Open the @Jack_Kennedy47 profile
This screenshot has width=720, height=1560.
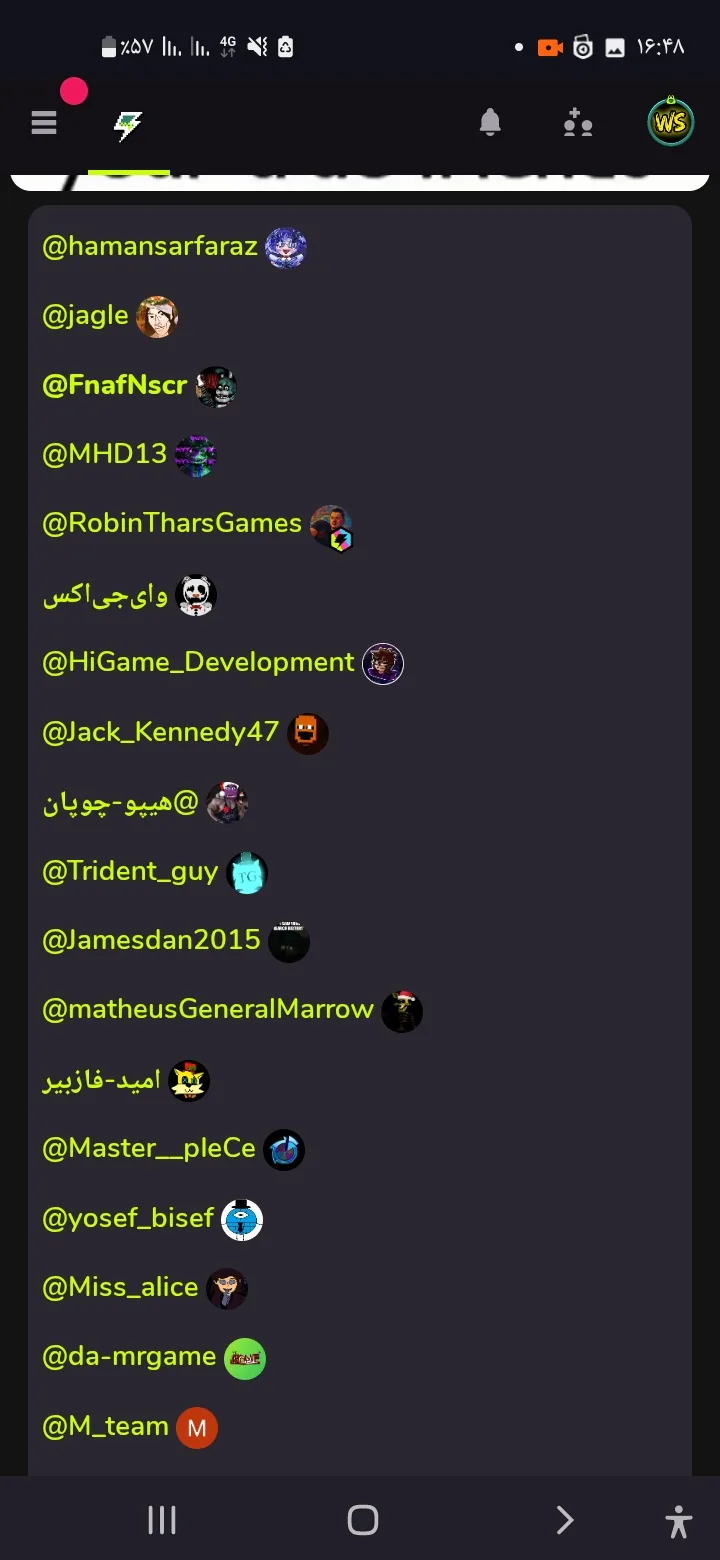pos(160,732)
